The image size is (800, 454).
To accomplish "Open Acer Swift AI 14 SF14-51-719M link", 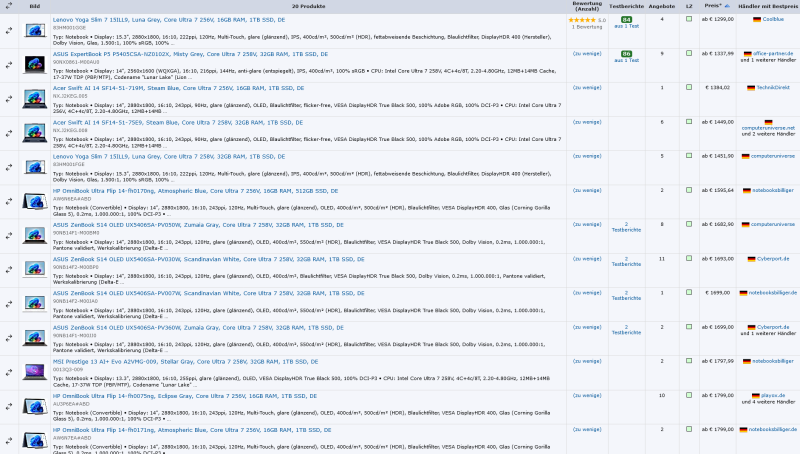I will click(x=178, y=88).
